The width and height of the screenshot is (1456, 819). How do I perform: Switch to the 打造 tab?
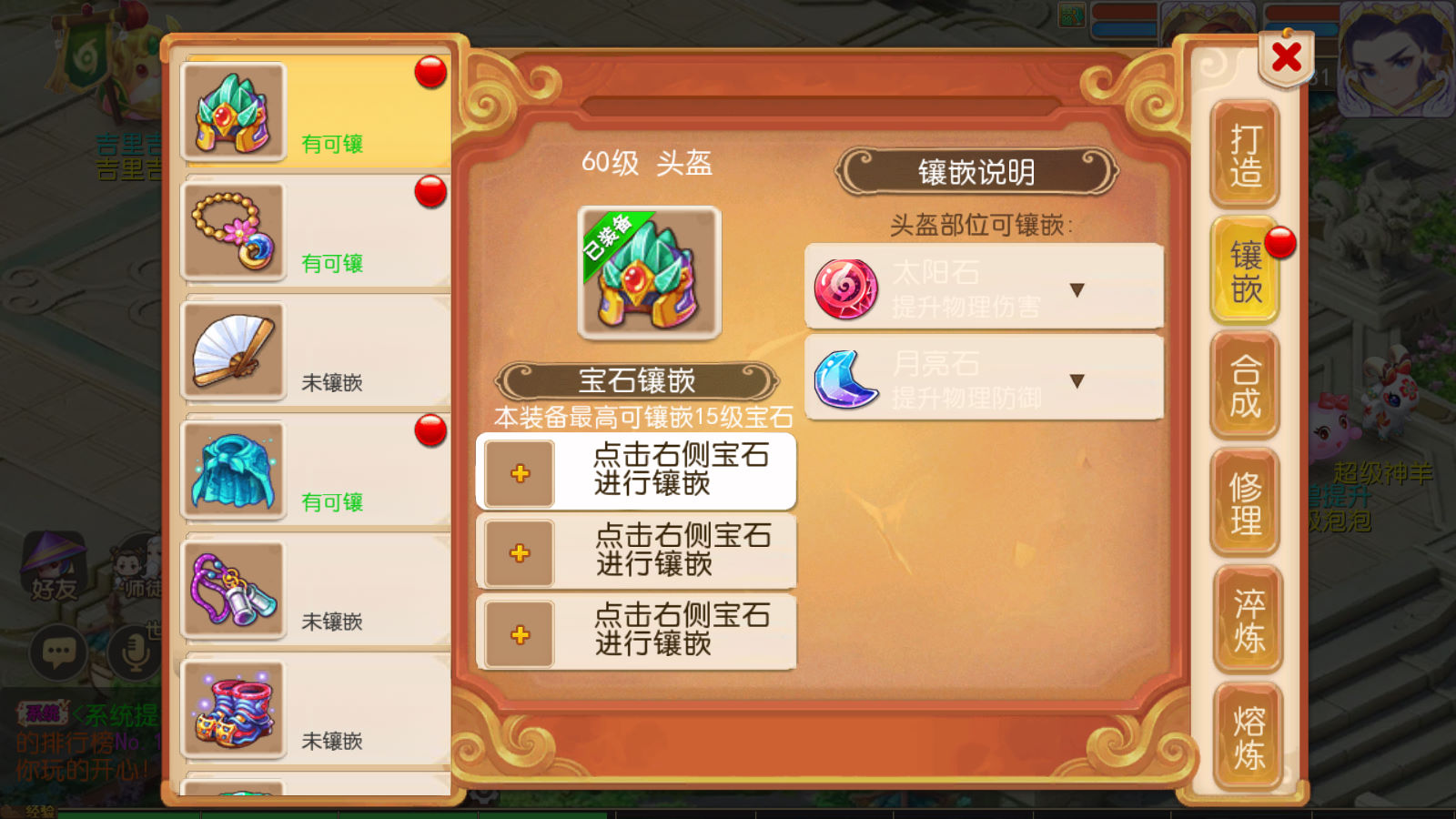1246,154
